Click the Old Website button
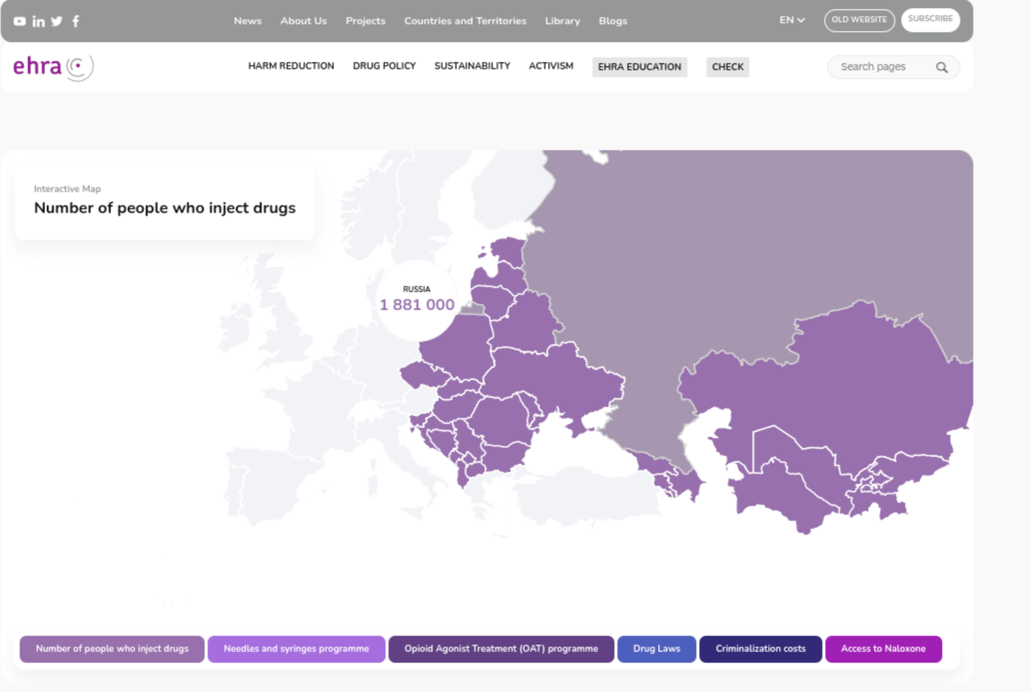The image size is (1031, 692). (x=859, y=20)
